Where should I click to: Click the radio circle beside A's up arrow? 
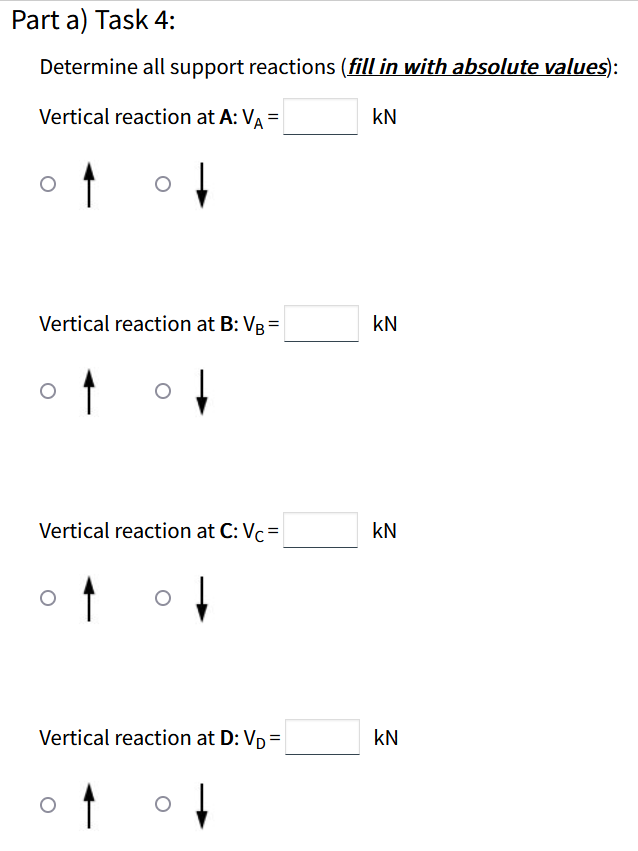click(x=47, y=184)
